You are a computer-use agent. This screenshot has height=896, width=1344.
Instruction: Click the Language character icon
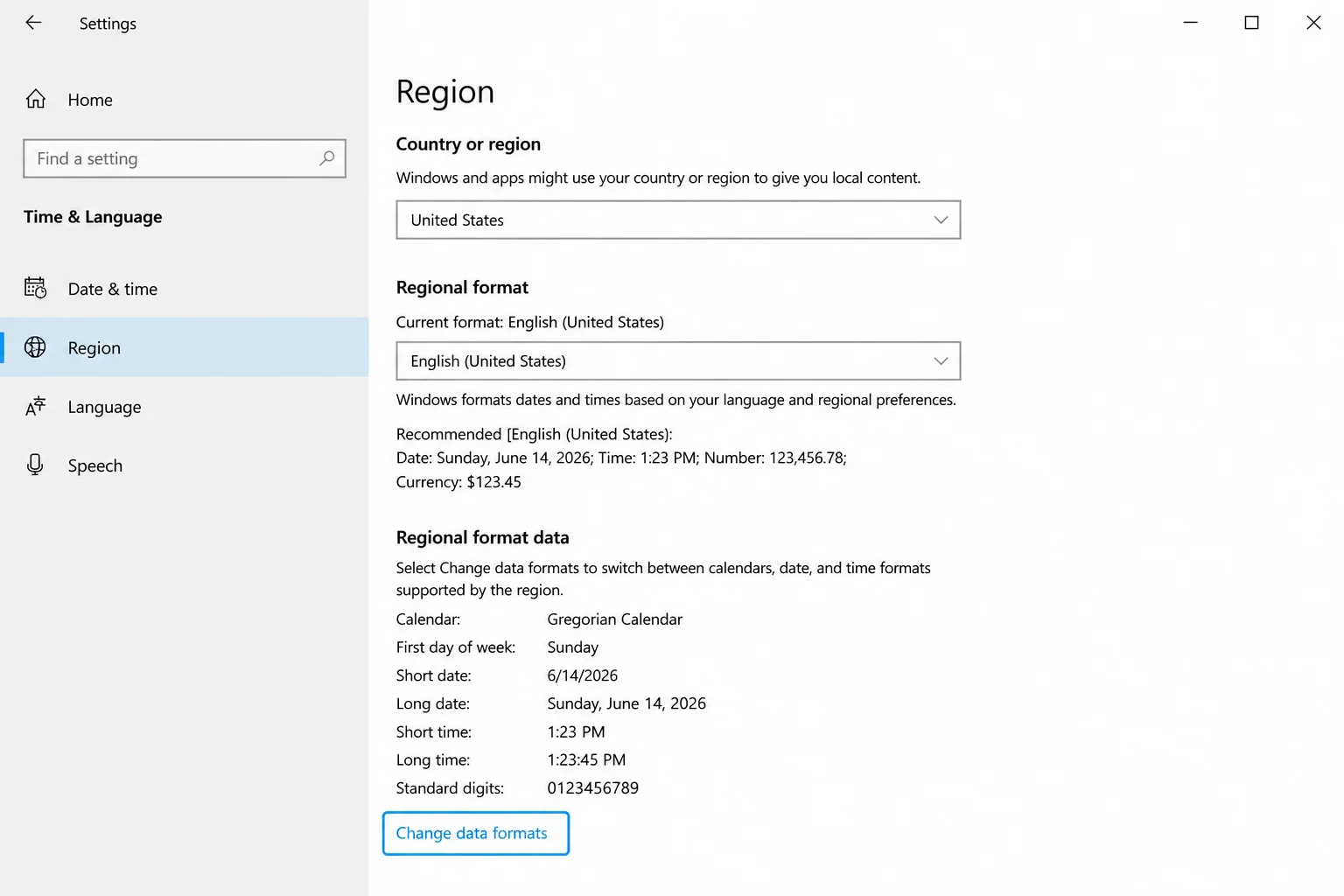[35, 406]
